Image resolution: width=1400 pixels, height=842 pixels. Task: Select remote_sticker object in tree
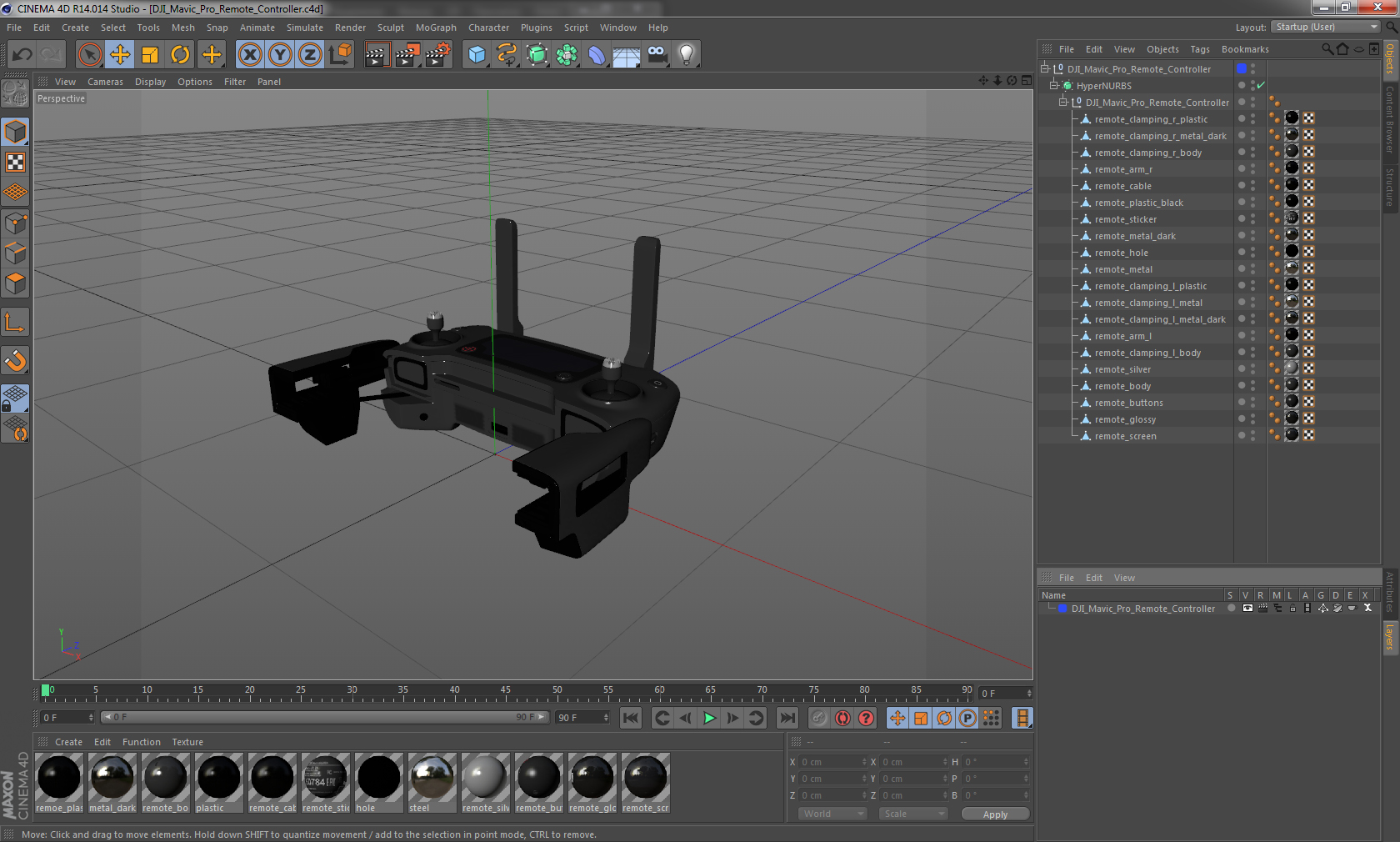tap(1125, 218)
